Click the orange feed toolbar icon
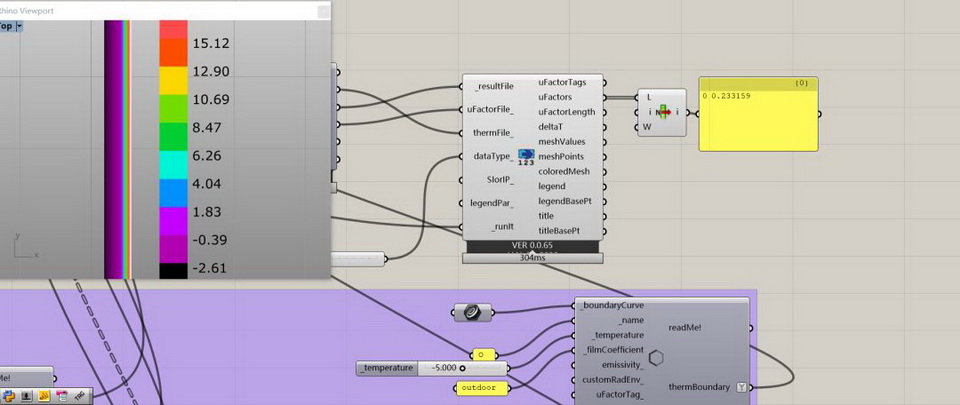 pyautogui.click(x=44, y=397)
